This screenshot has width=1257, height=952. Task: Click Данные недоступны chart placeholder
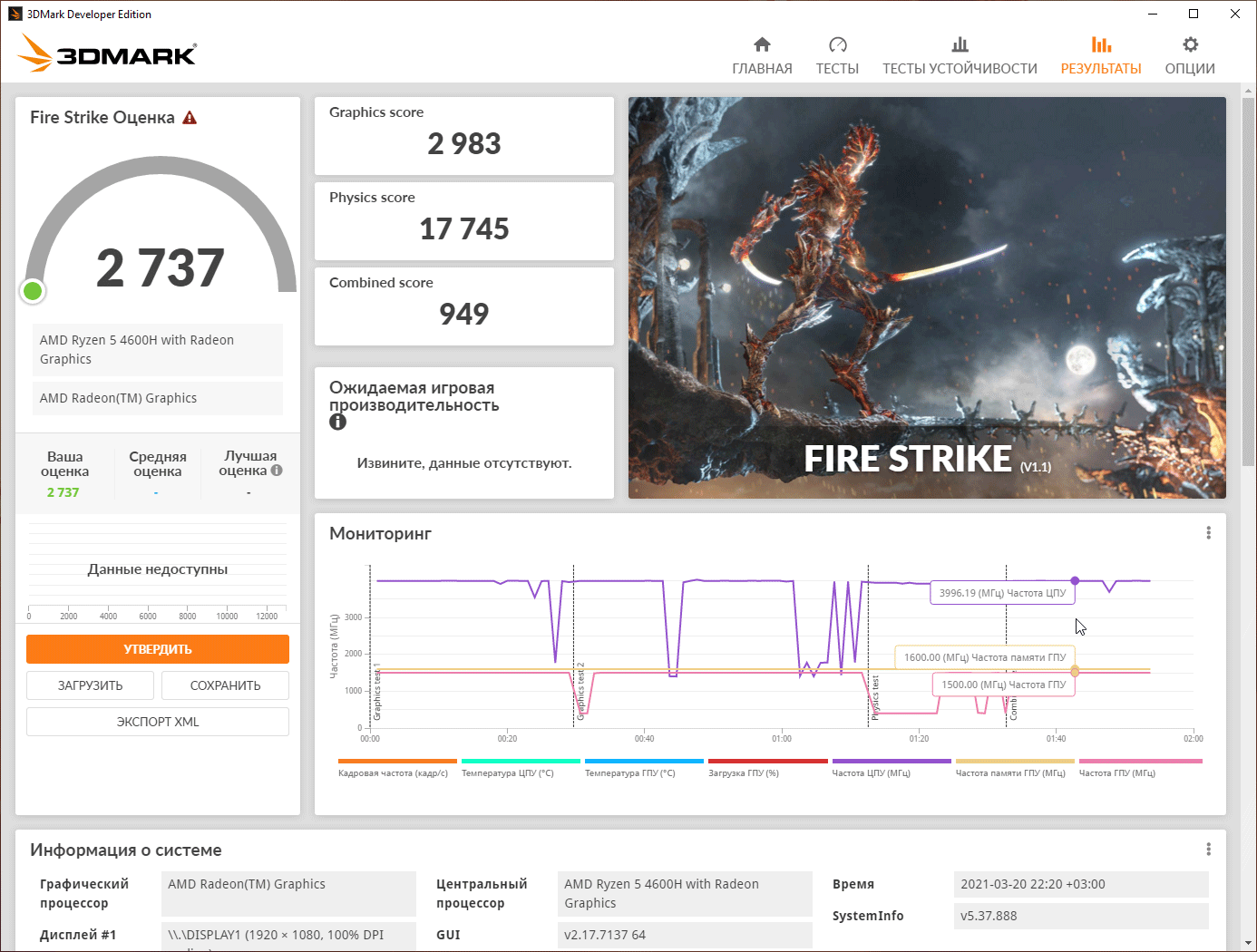158,569
